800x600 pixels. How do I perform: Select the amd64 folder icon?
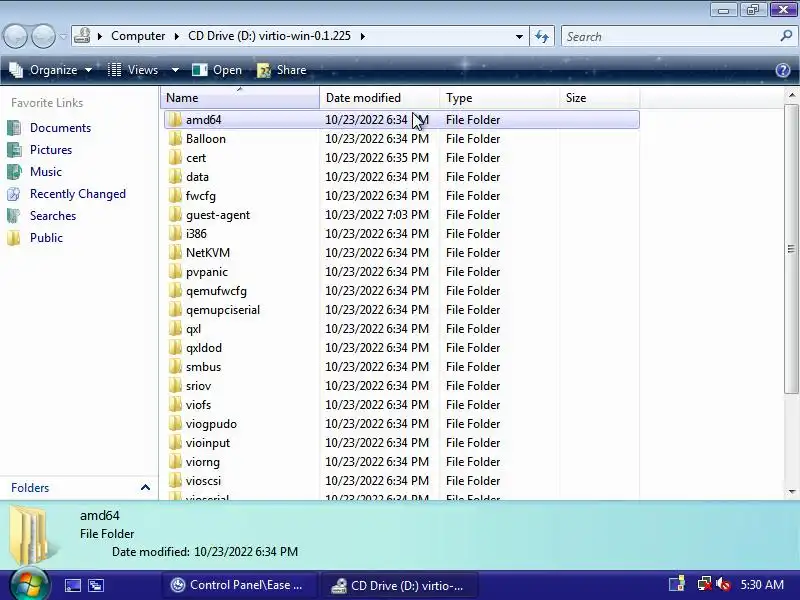(175, 119)
